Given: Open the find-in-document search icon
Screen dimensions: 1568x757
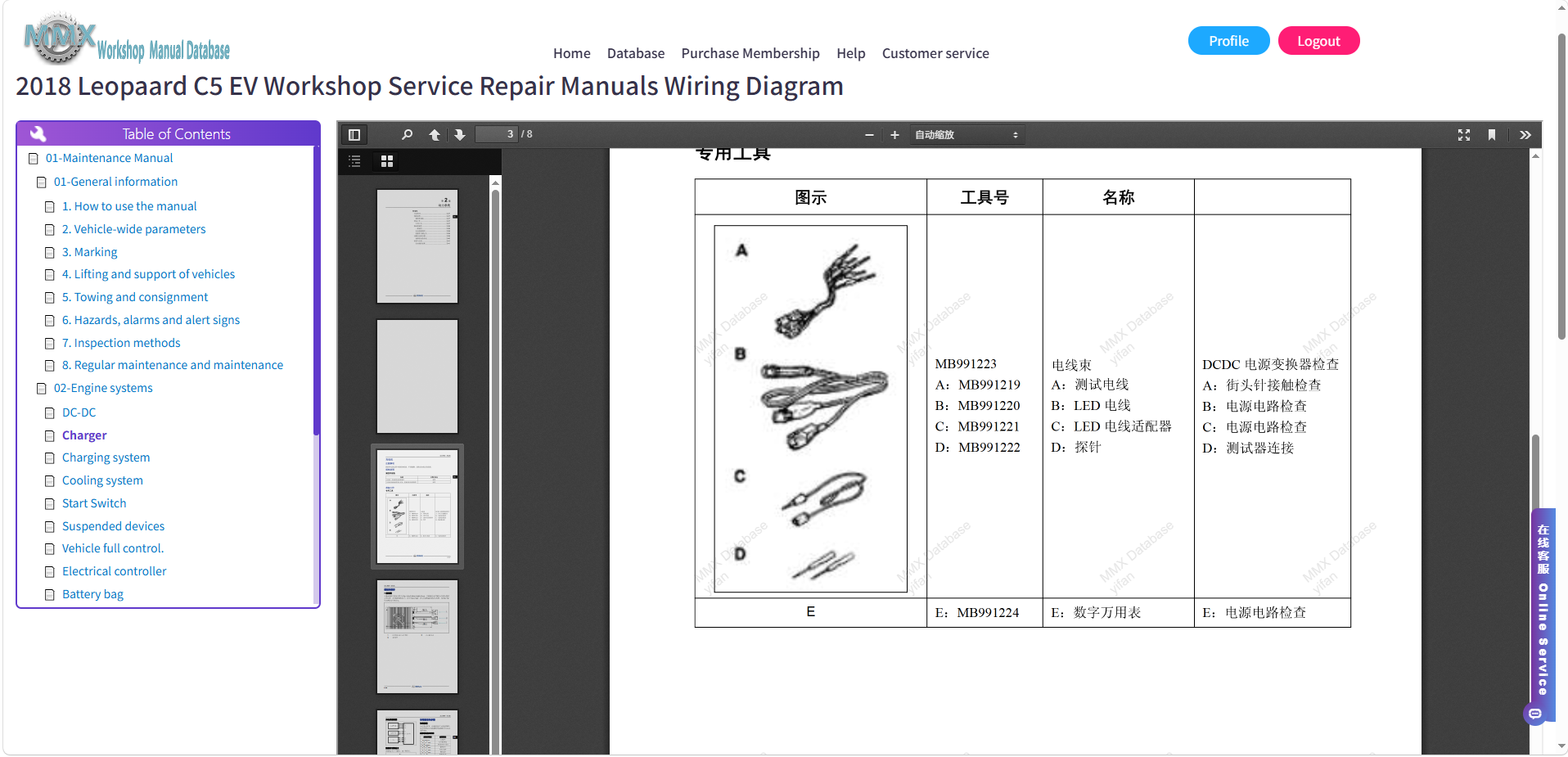Looking at the screenshot, I should (407, 135).
